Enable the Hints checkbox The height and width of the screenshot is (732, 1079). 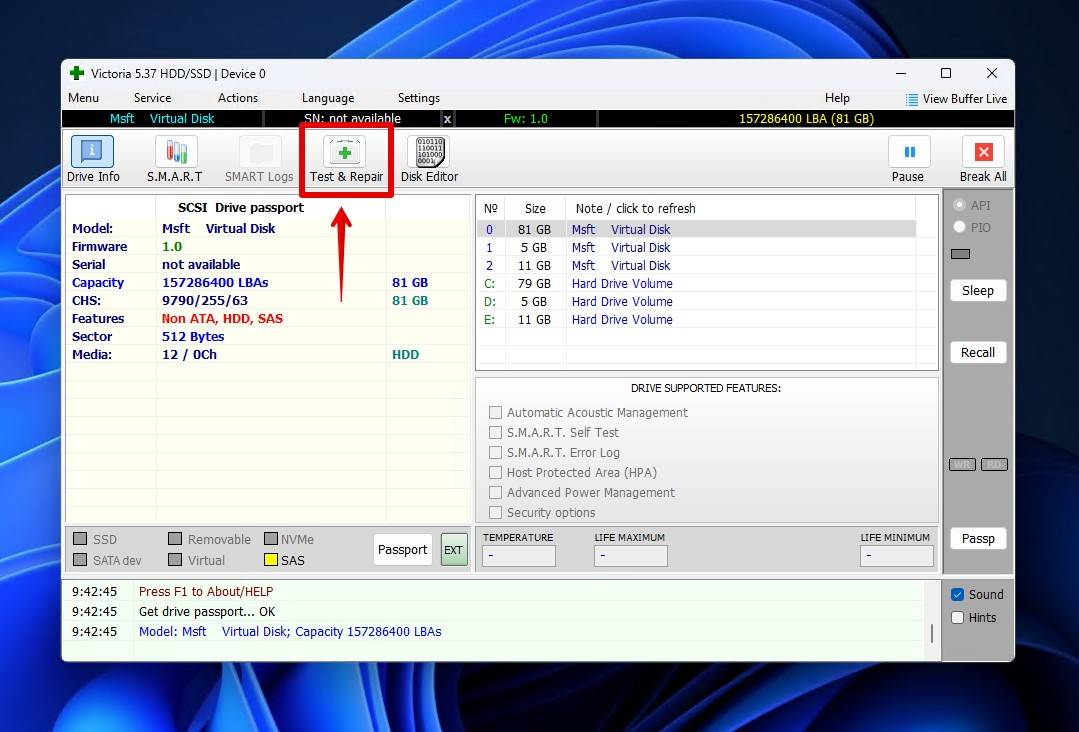click(x=958, y=618)
